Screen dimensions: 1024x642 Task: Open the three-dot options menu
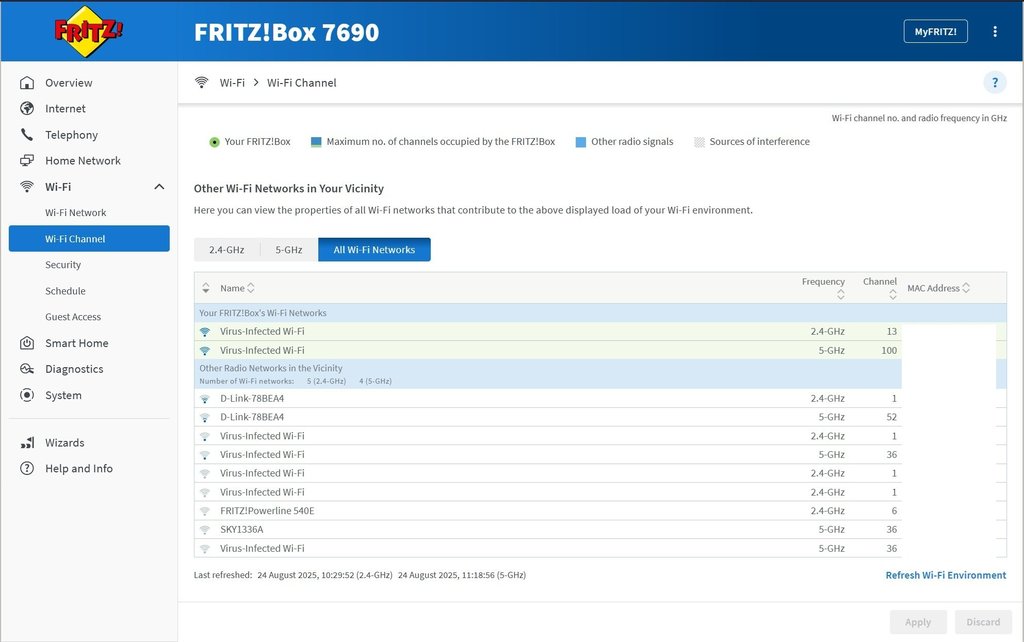(x=994, y=32)
